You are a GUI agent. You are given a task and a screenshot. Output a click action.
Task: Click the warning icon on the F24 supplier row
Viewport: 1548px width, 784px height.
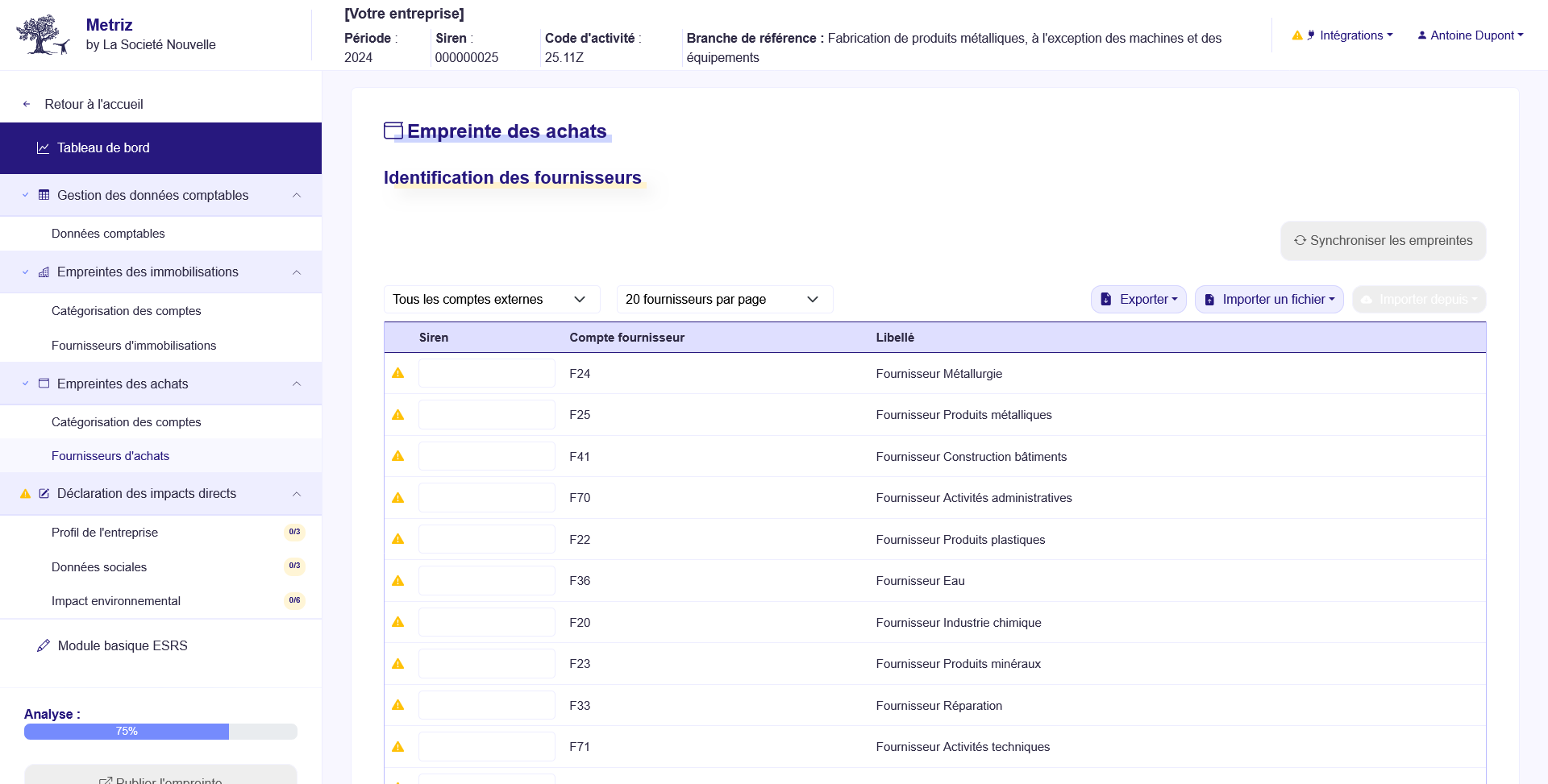[398, 374]
